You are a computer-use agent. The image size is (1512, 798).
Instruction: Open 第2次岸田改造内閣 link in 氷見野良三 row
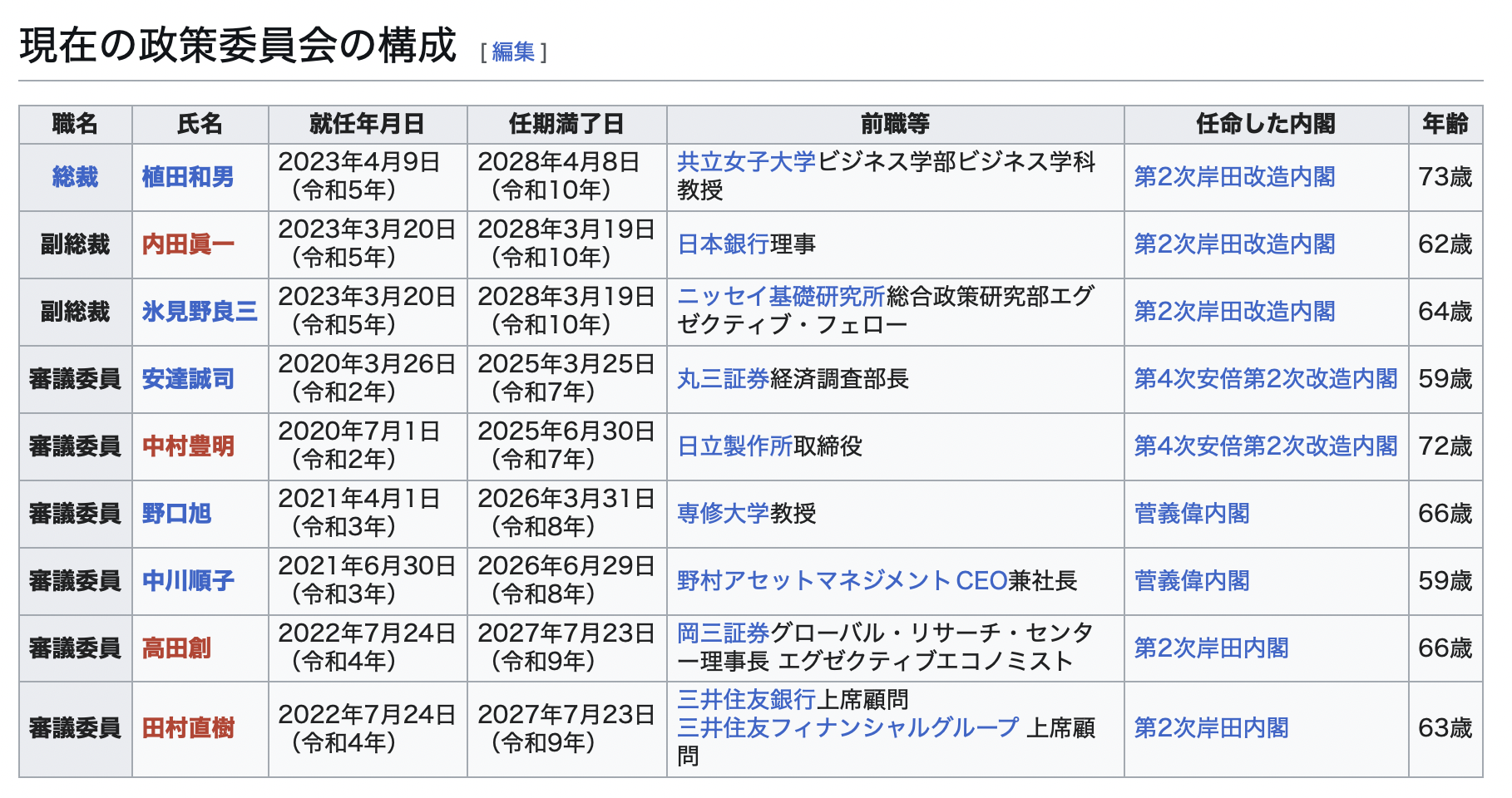tap(1234, 312)
